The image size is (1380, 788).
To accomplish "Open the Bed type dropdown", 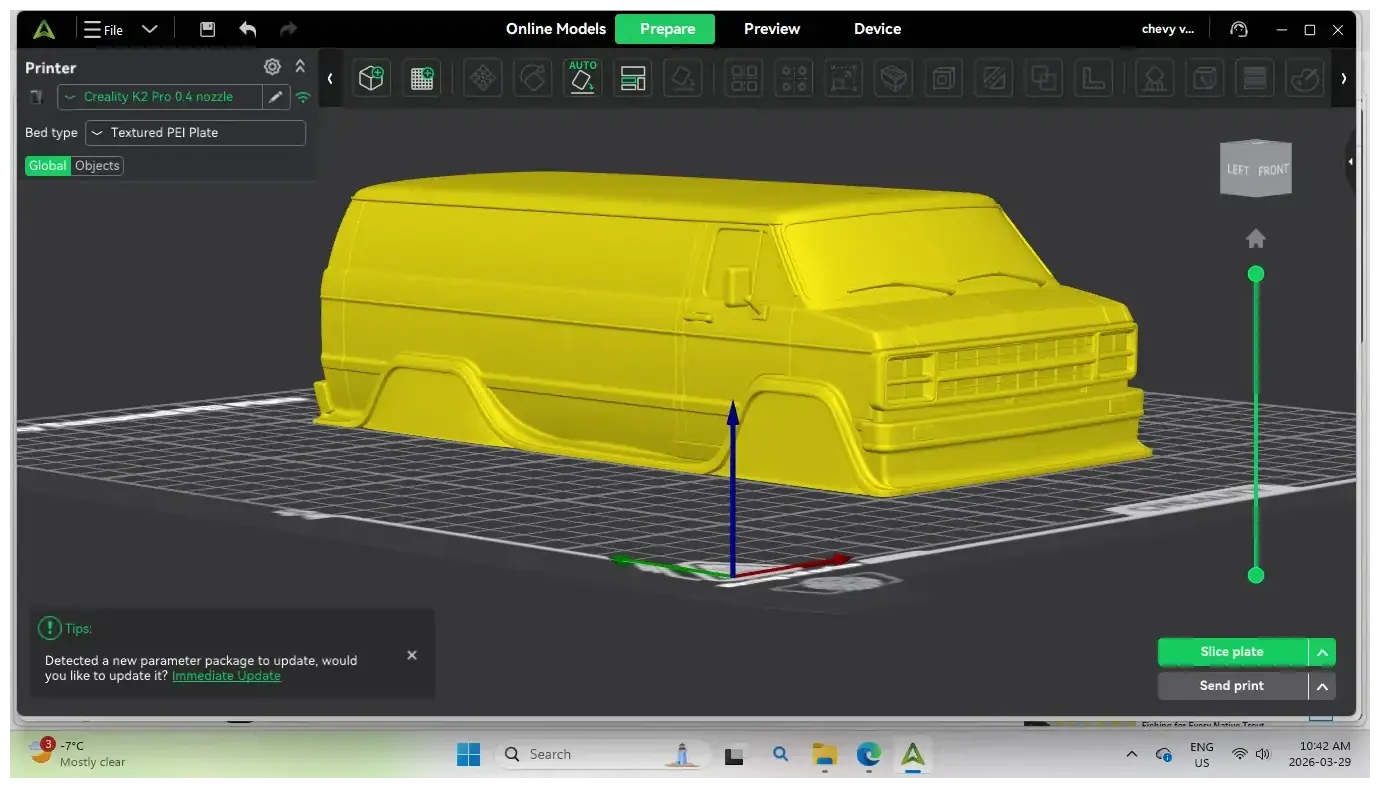I will (x=195, y=132).
